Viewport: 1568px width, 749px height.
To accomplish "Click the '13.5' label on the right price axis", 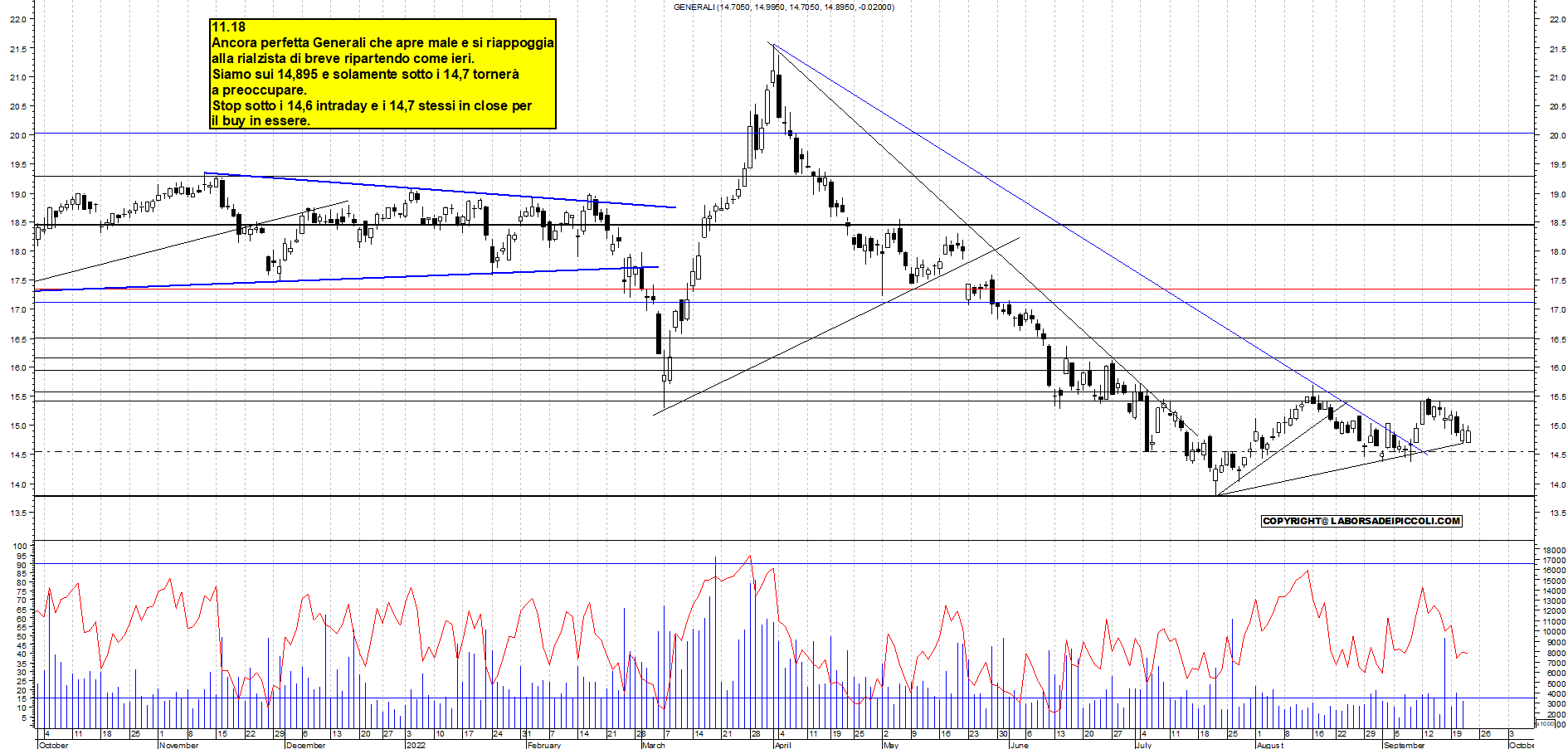I will click(1557, 513).
